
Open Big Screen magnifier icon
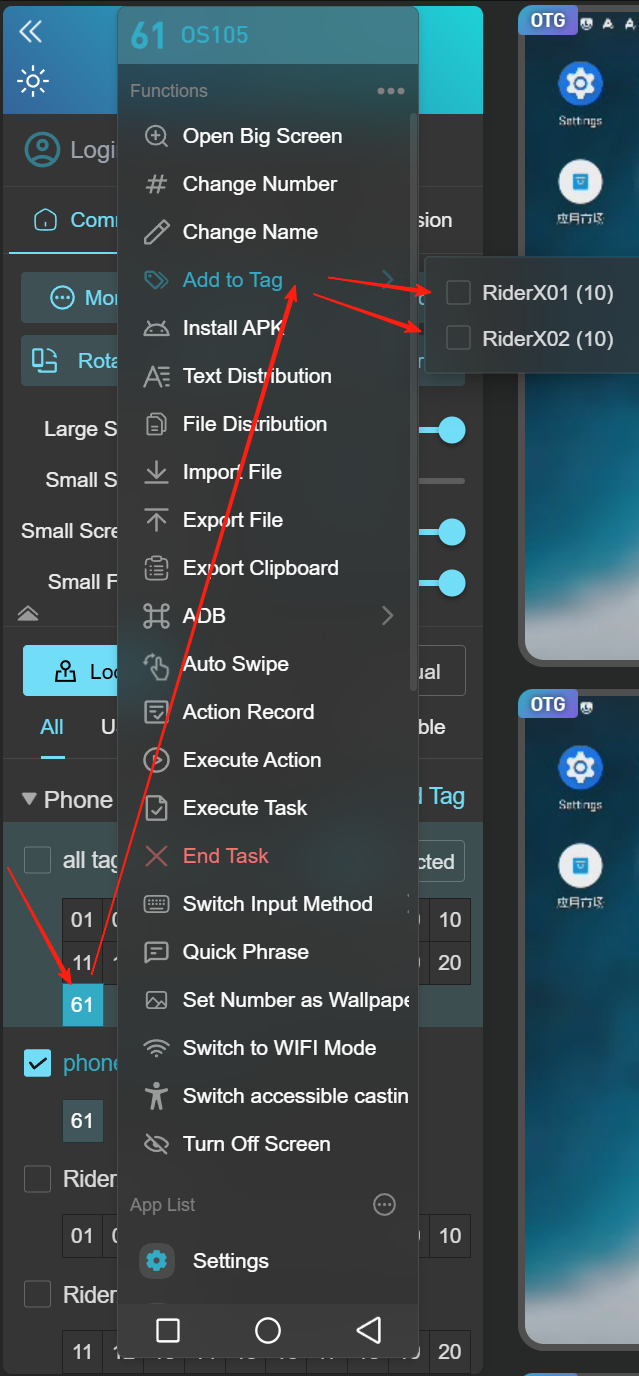(x=156, y=136)
